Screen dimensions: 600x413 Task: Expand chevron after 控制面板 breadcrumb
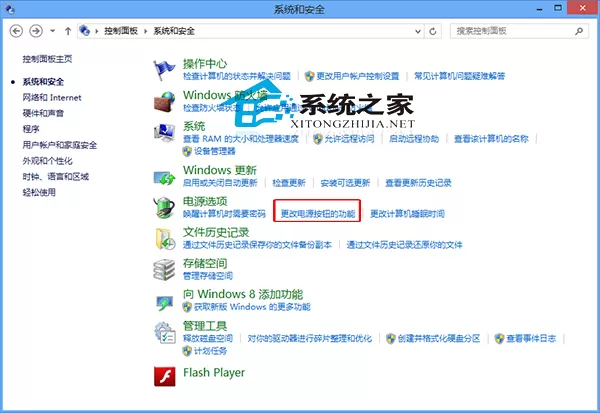click(145, 31)
